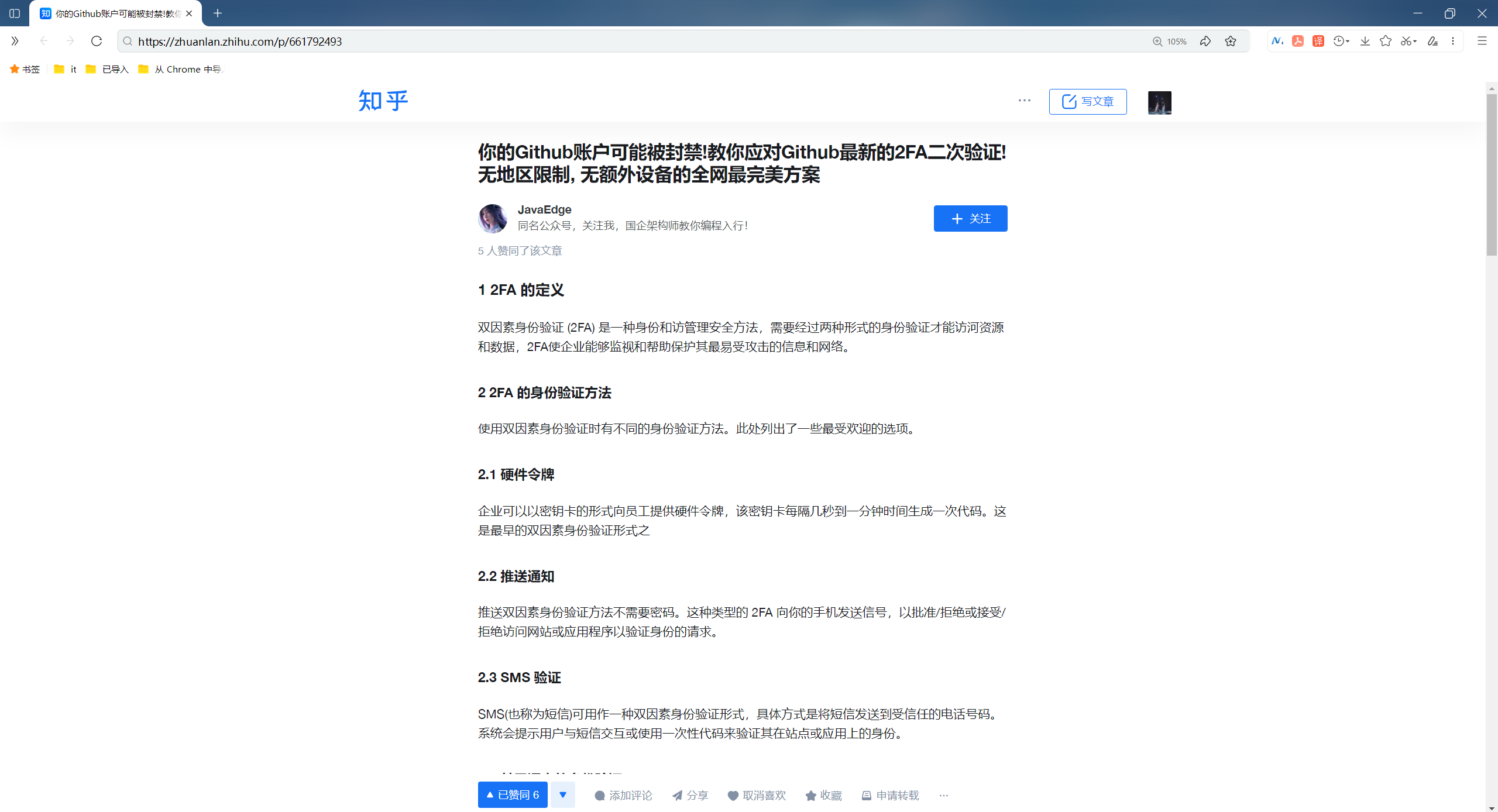The image size is (1498, 812).
Task: Expand the hidden toolbar chevrons left of Back
Action: click(x=15, y=41)
